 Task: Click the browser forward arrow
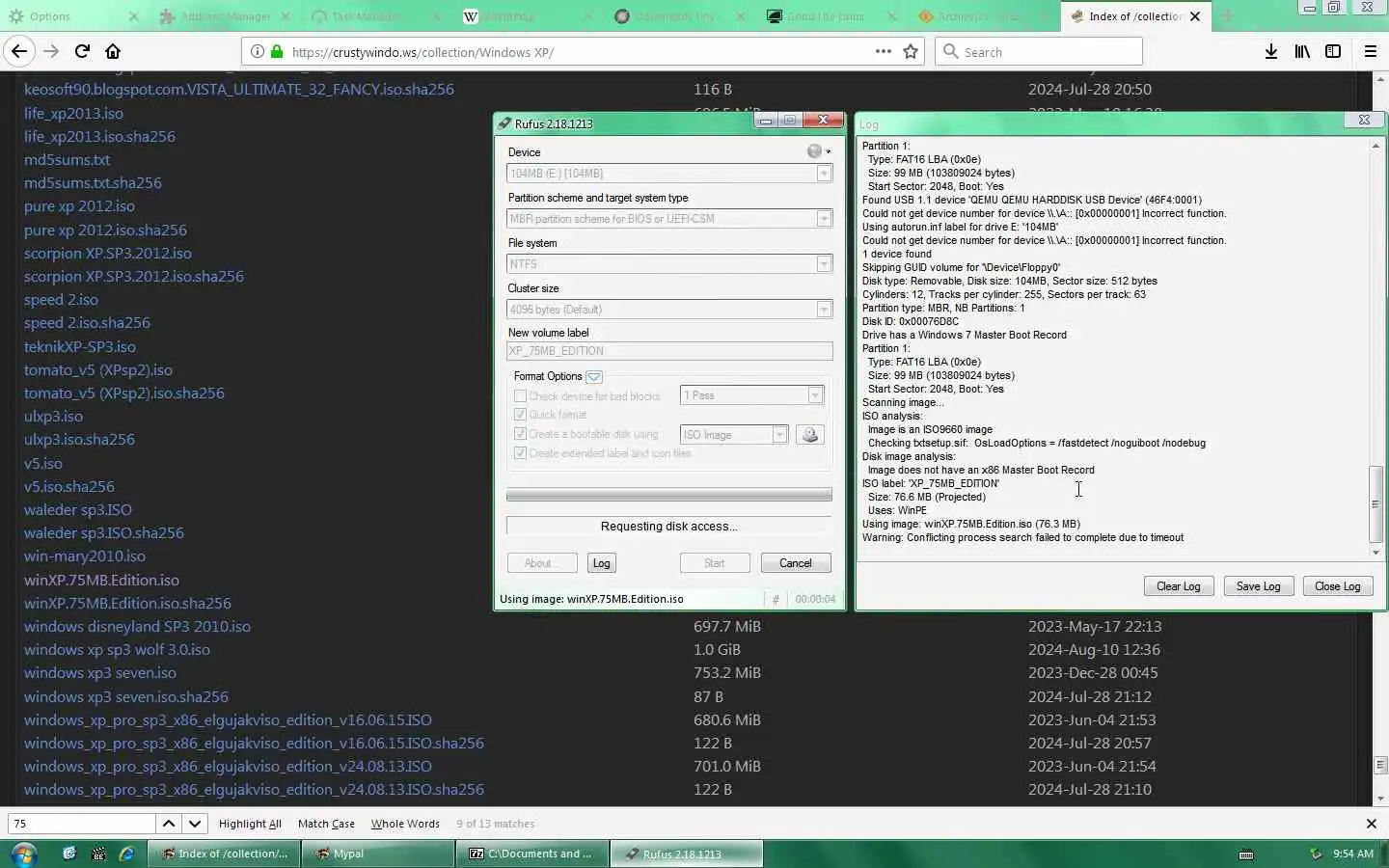51,51
